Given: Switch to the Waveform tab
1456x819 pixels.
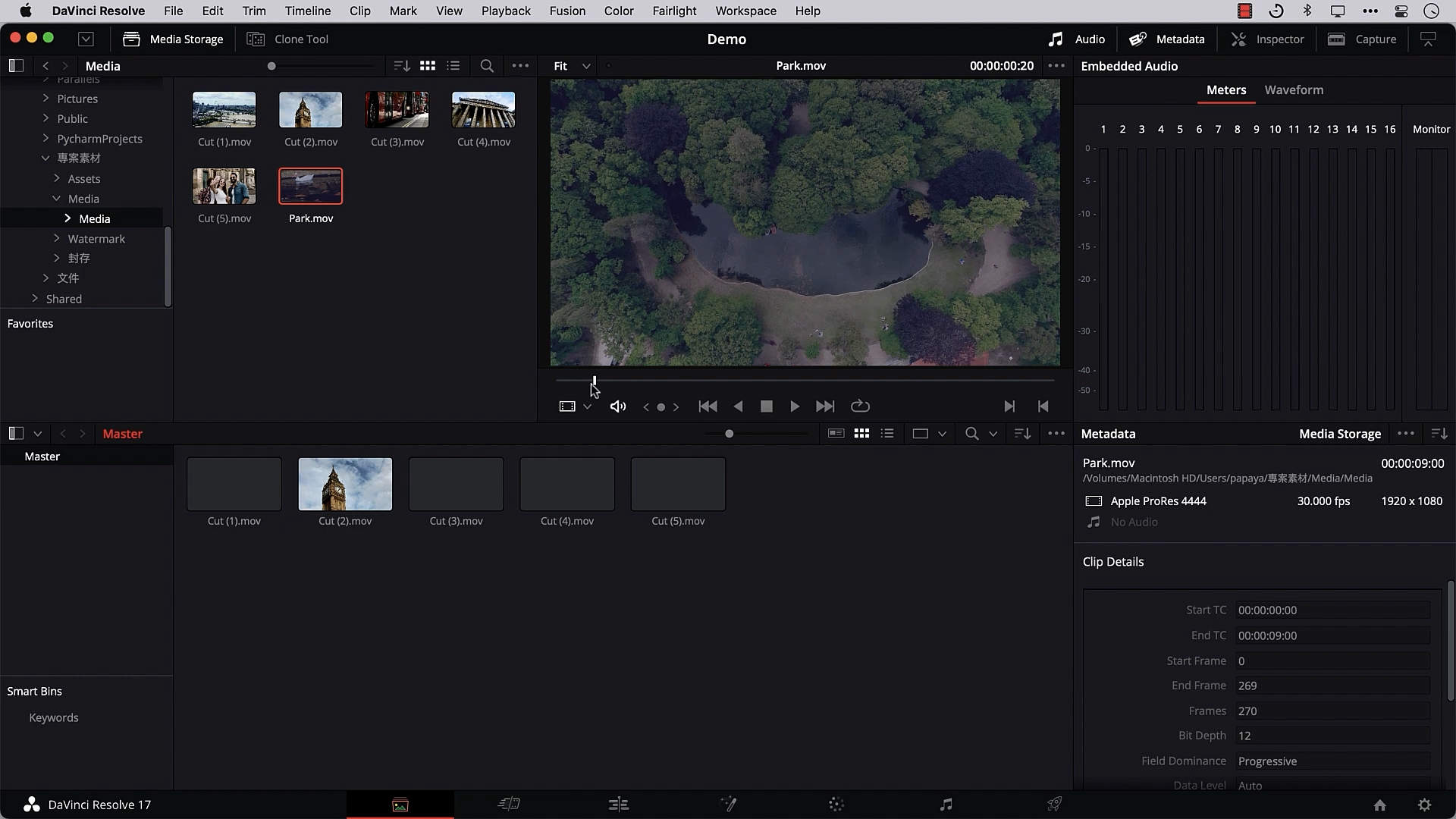Looking at the screenshot, I should point(1294,90).
